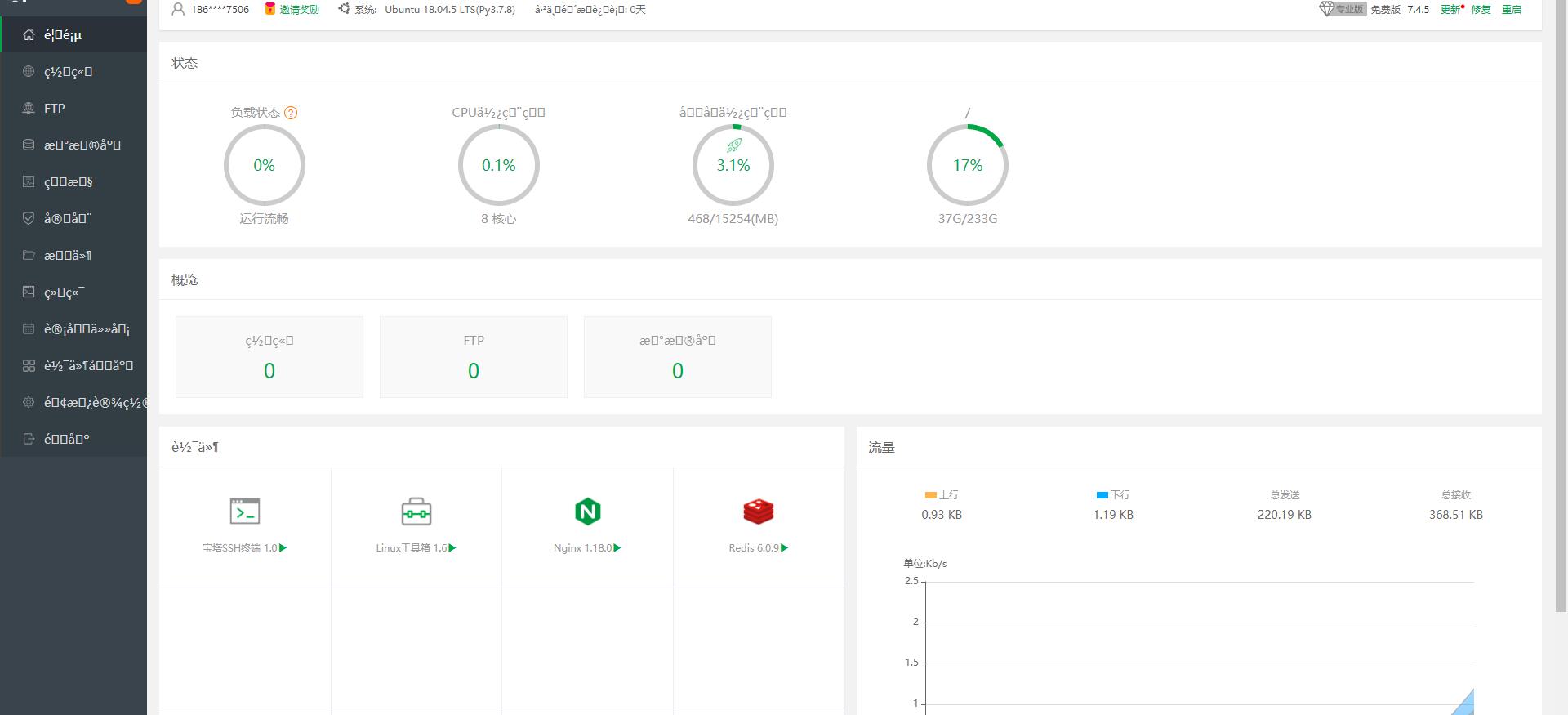
Task: Click the 17% disk usage gauge
Action: 967,165
